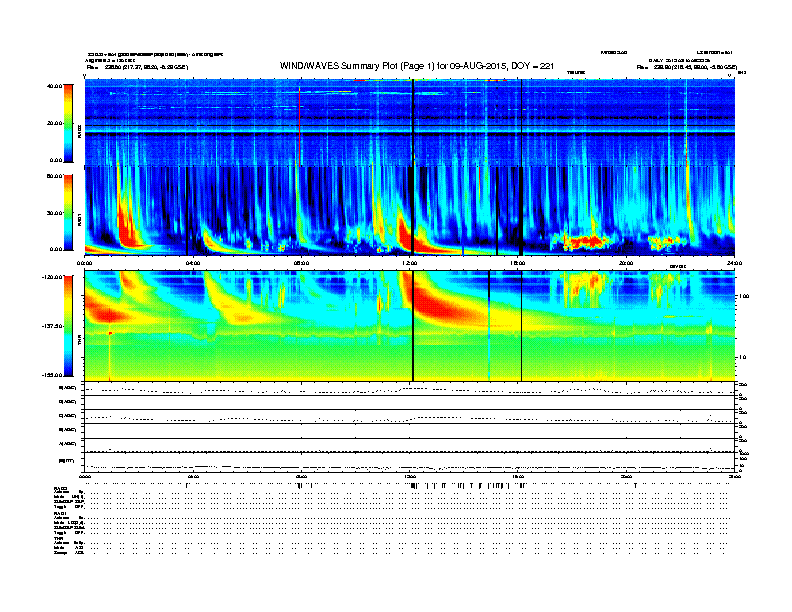Viewport: 792px width, 612px height.
Task: Click the 10 tick on TNR right axis
Action: (x=742, y=357)
